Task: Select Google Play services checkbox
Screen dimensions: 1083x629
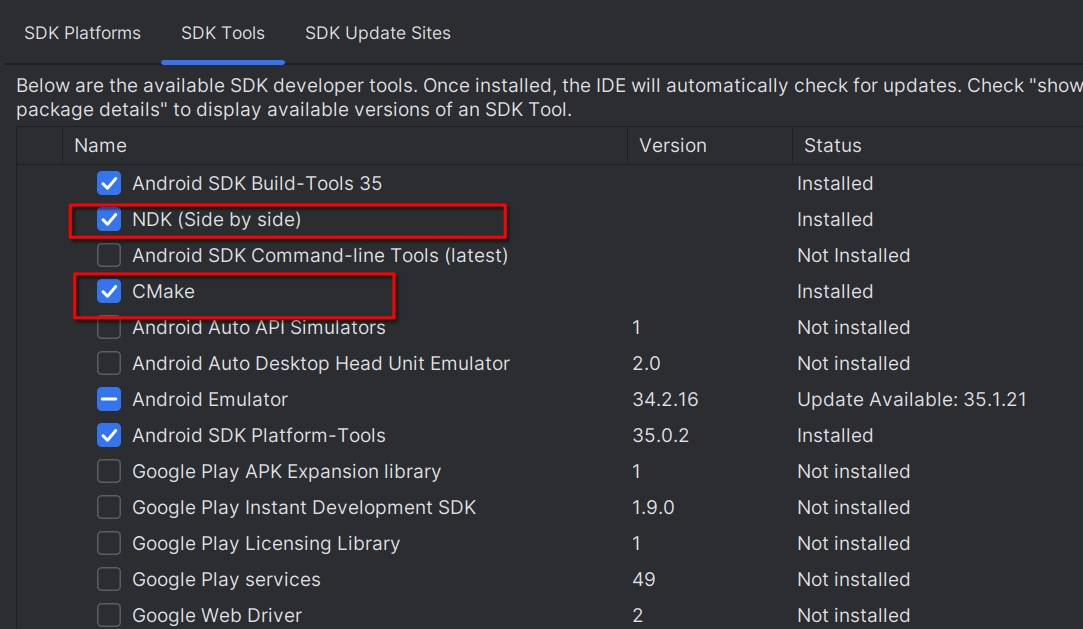Action: point(109,580)
